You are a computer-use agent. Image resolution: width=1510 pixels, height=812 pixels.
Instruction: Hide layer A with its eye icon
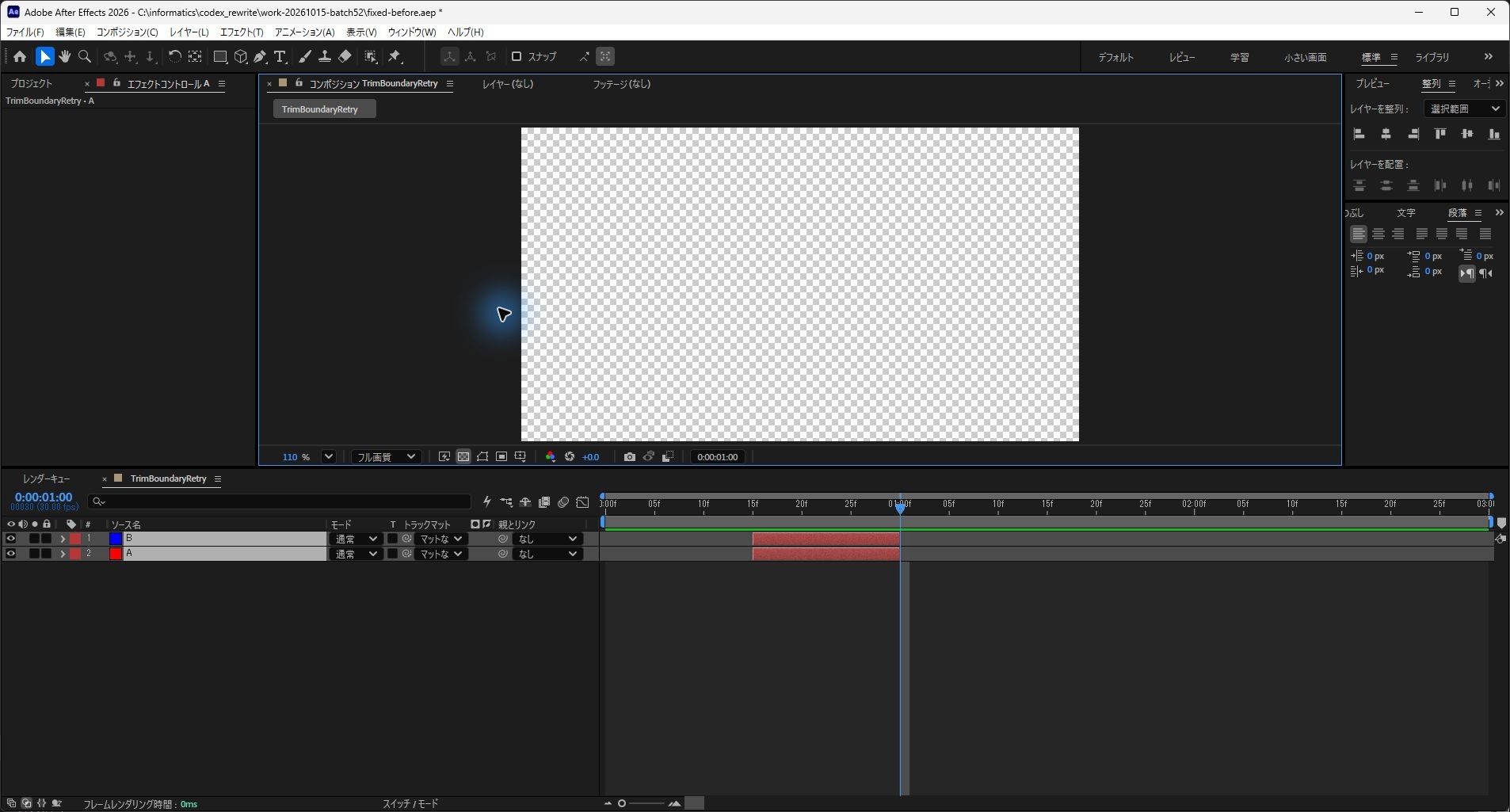[x=10, y=554]
